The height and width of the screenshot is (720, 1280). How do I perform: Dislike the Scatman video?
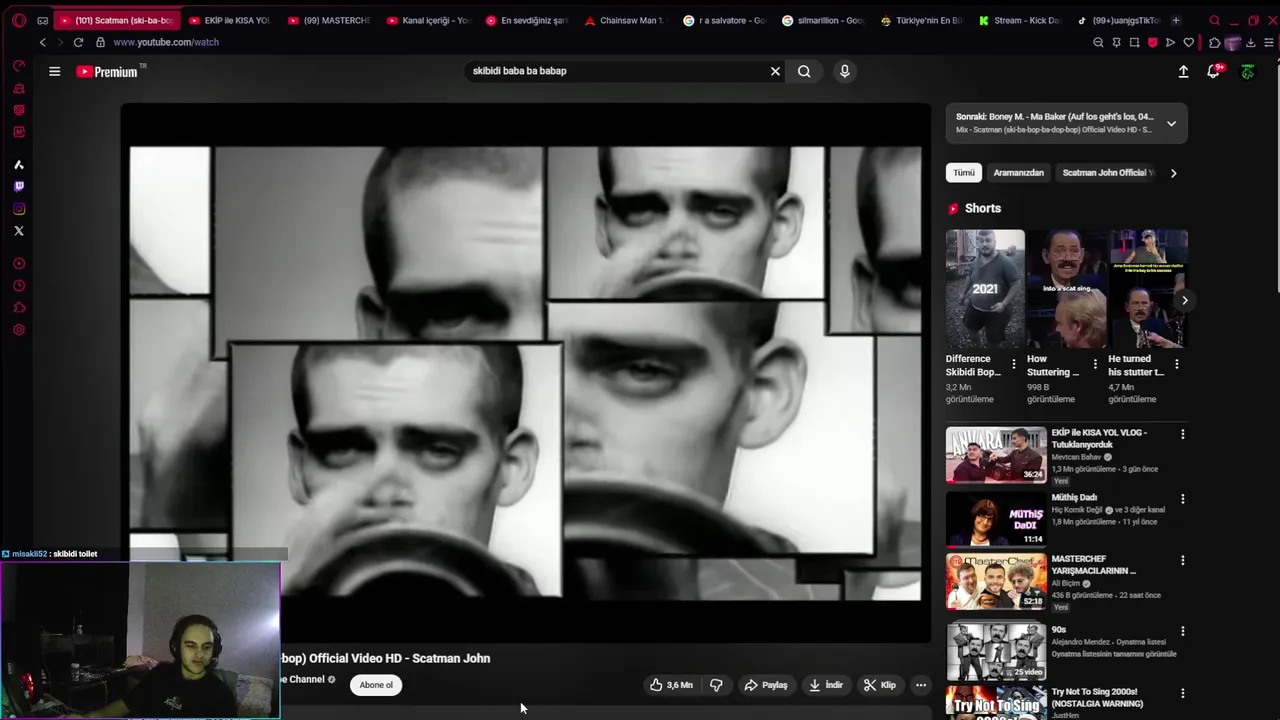[x=716, y=685]
